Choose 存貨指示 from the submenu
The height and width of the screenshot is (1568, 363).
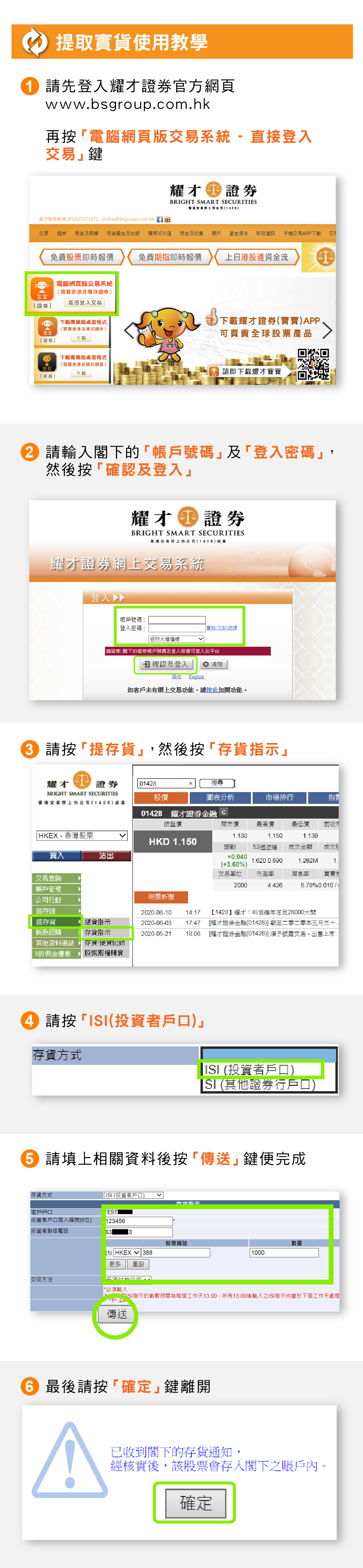[x=107, y=932]
